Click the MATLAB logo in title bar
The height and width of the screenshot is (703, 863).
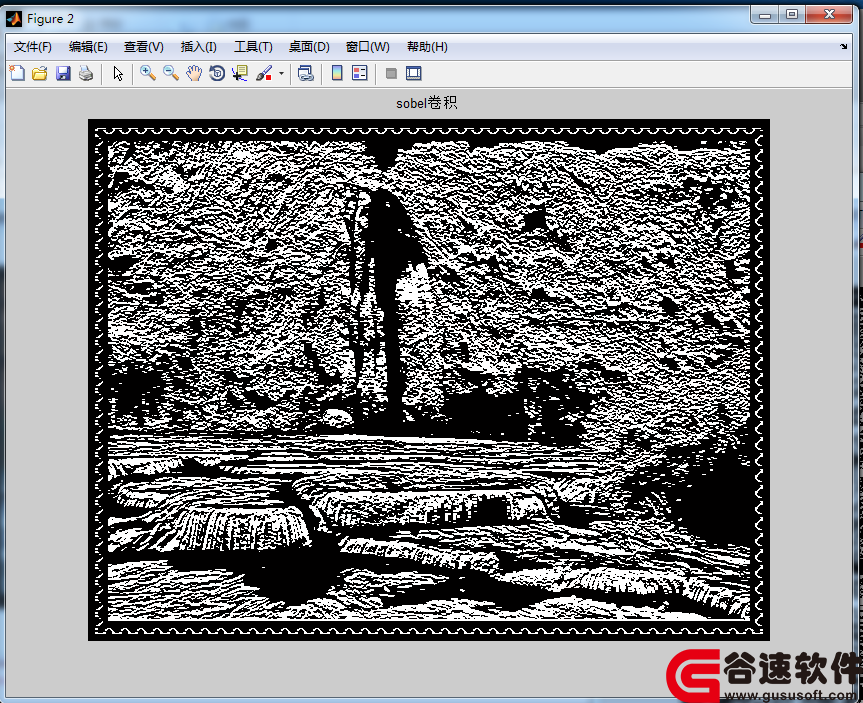click(x=14, y=19)
